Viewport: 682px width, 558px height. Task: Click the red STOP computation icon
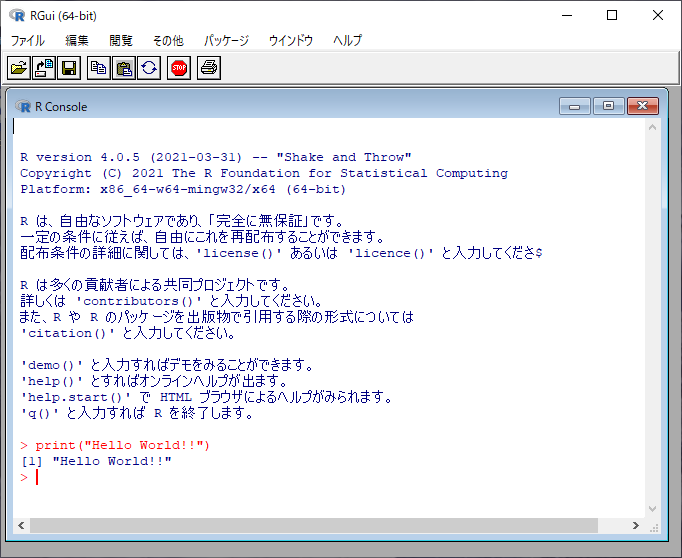[x=179, y=68]
